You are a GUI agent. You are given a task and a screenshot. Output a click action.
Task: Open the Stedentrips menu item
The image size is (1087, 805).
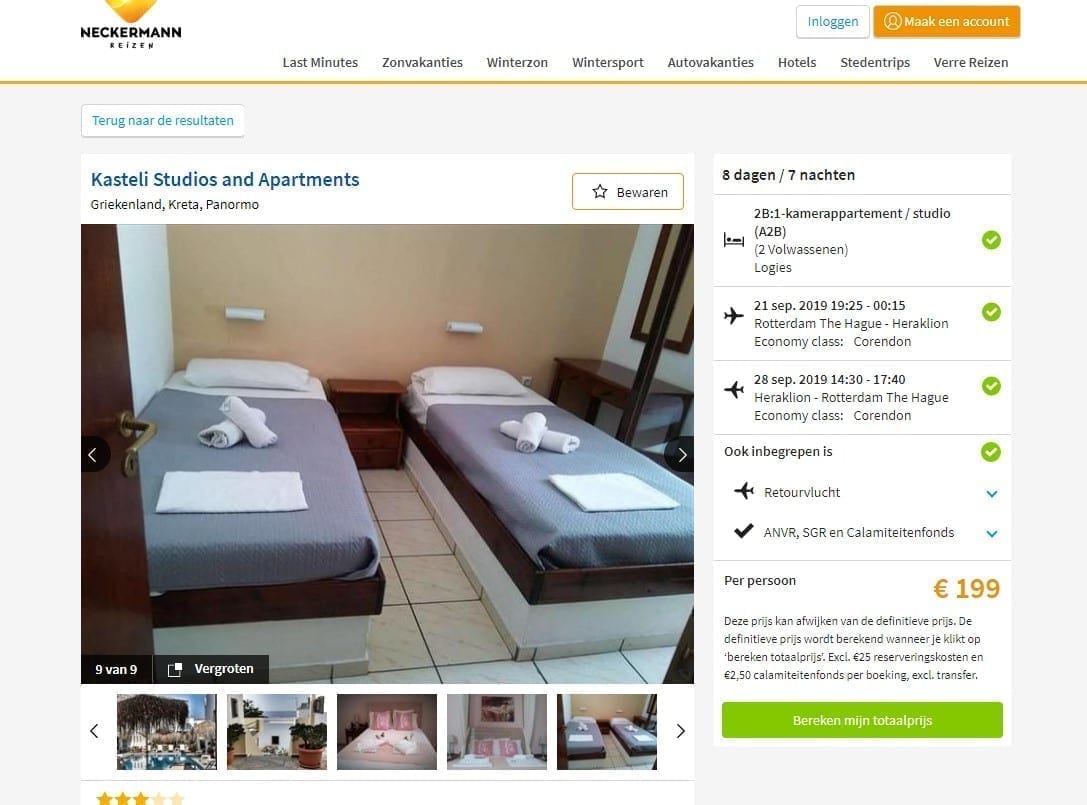click(x=875, y=62)
